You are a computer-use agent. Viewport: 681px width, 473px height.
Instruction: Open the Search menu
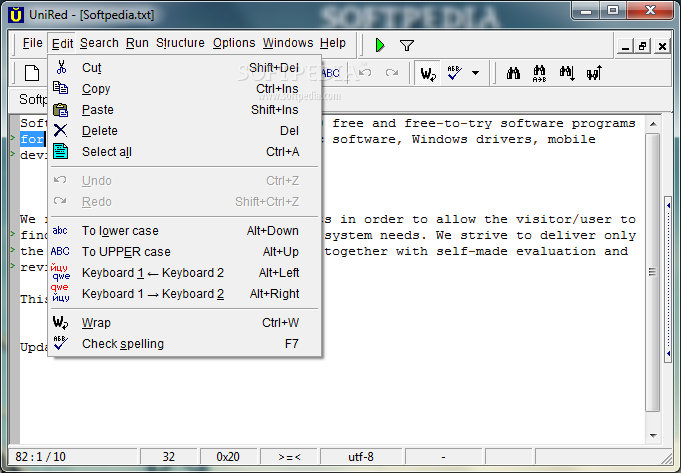[x=99, y=43]
